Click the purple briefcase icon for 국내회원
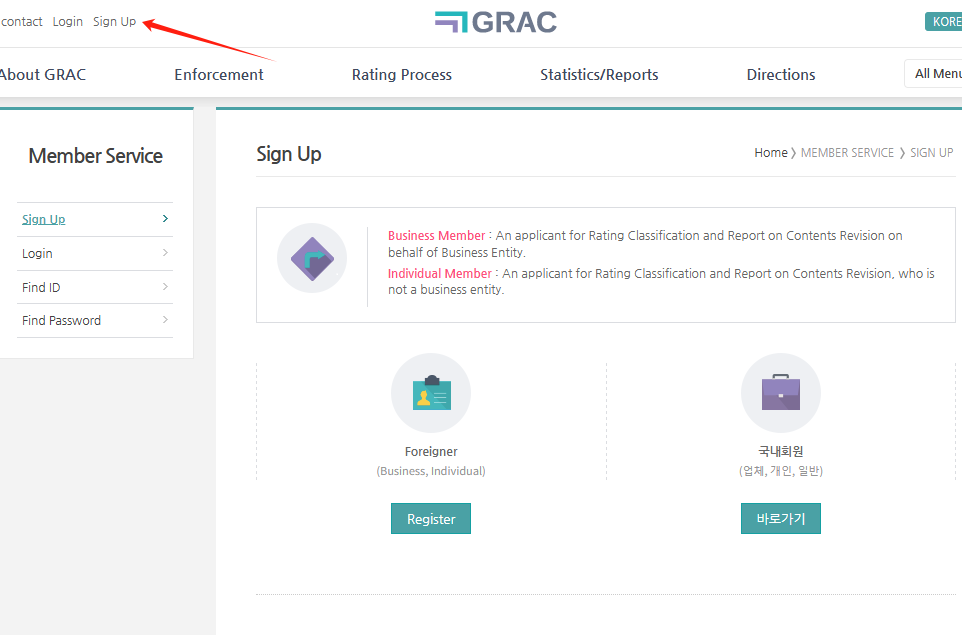962x635 pixels. [x=780, y=393]
